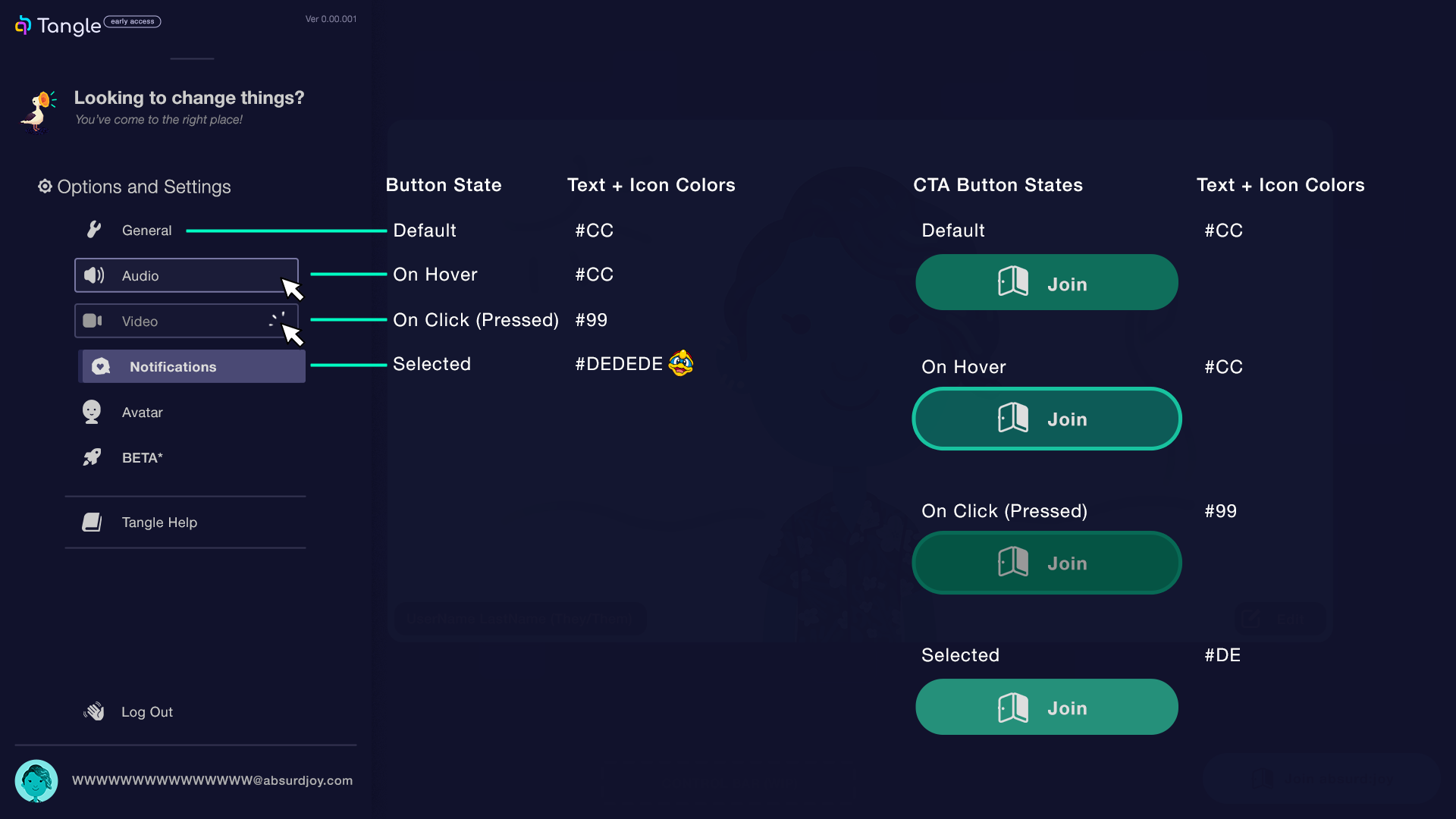Click the Selected state Join button
The height and width of the screenshot is (819, 1456).
tap(1046, 707)
